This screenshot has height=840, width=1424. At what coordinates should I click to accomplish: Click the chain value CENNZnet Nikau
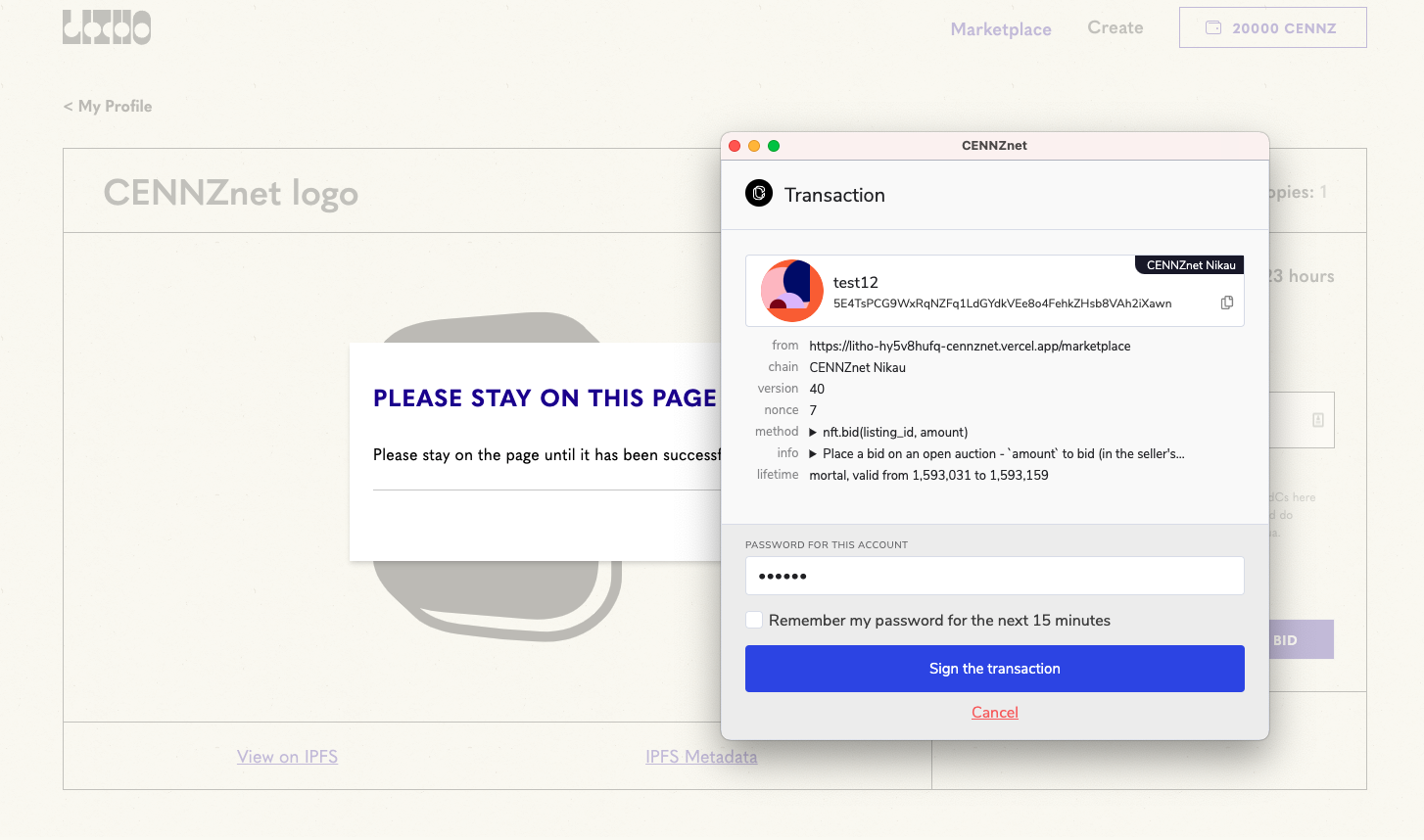(857, 367)
